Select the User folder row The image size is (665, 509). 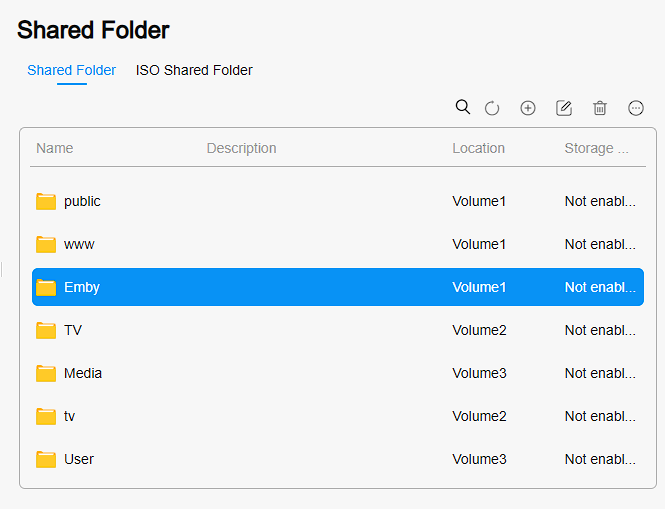(x=338, y=459)
